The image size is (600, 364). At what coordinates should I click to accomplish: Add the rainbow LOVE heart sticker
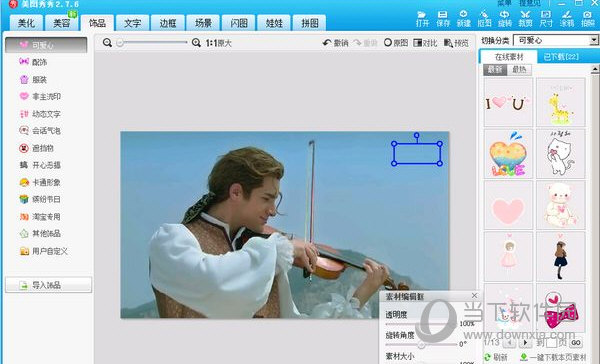tap(508, 153)
